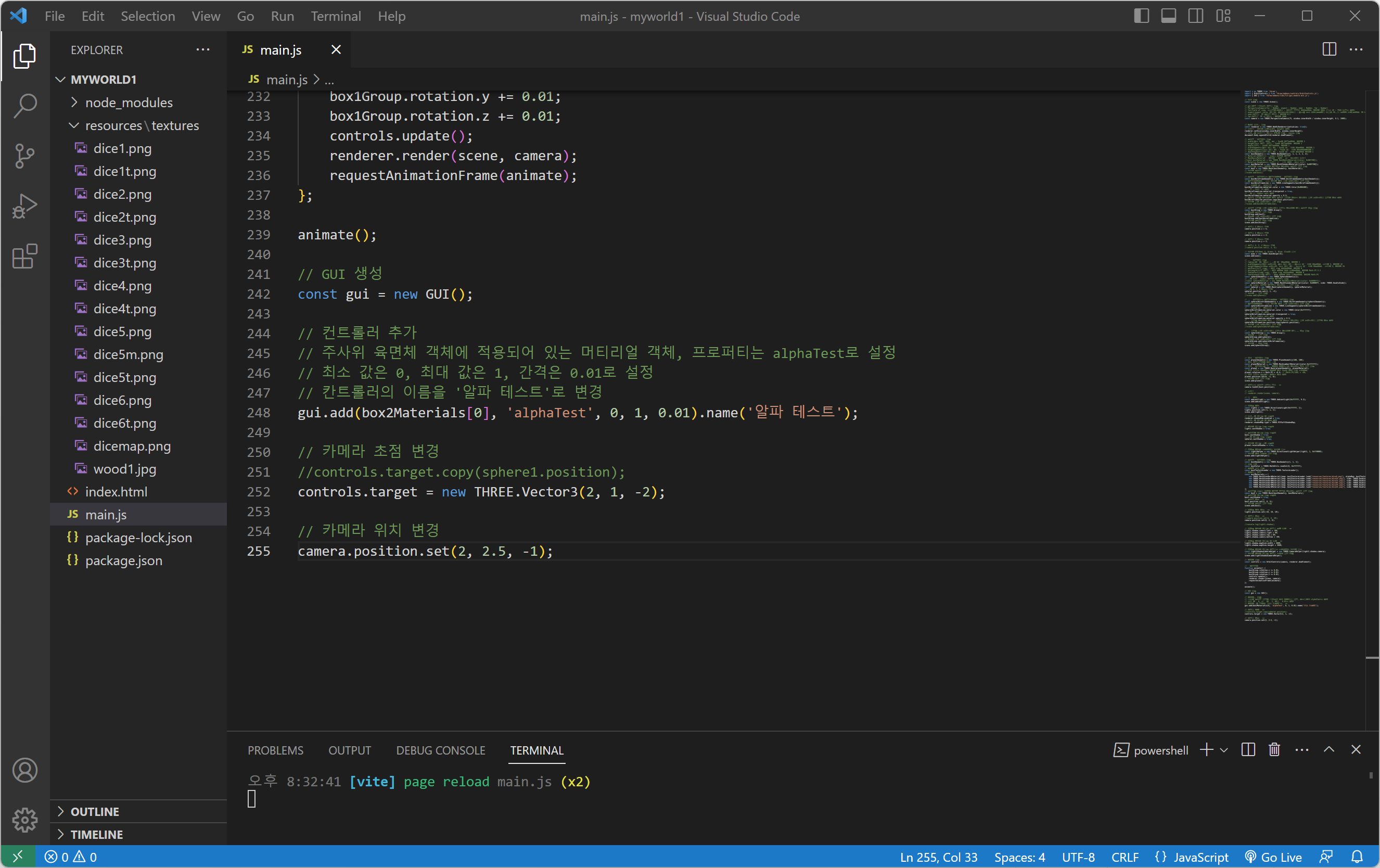Screen dimensions: 1380x868
Task: Toggle primary side bar visibility
Action: click(x=1141, y=16)
